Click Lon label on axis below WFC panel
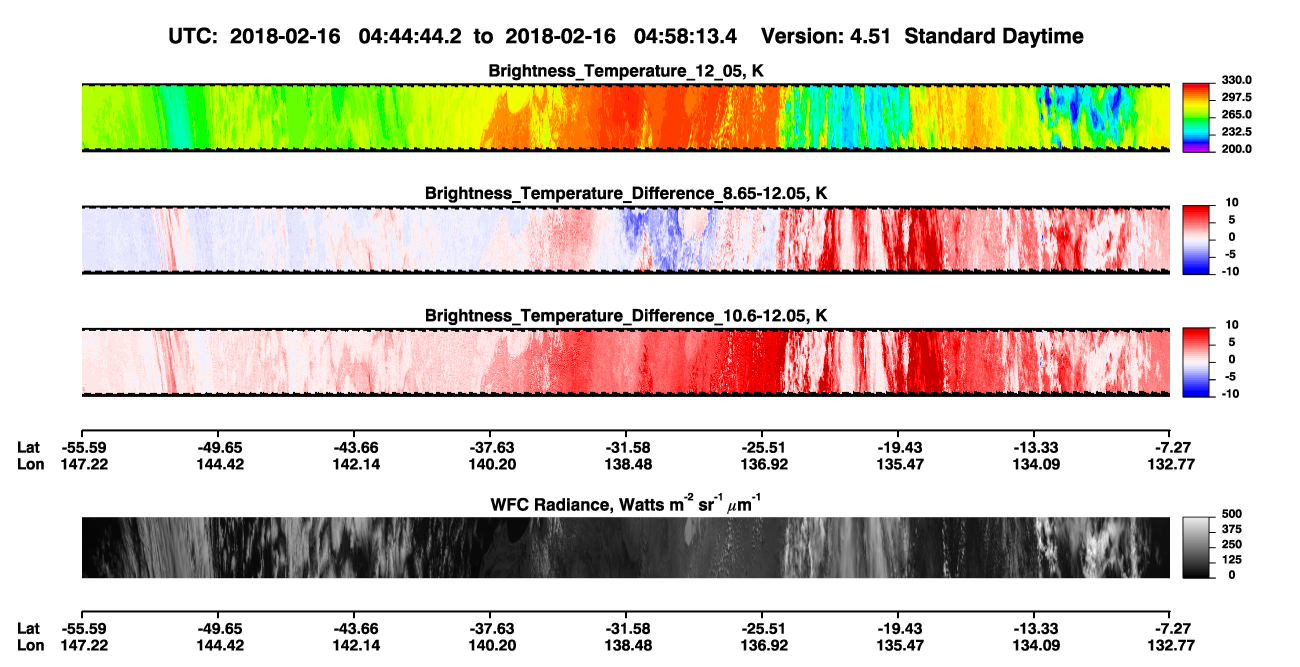The image size is (1300, 667). 31,645
